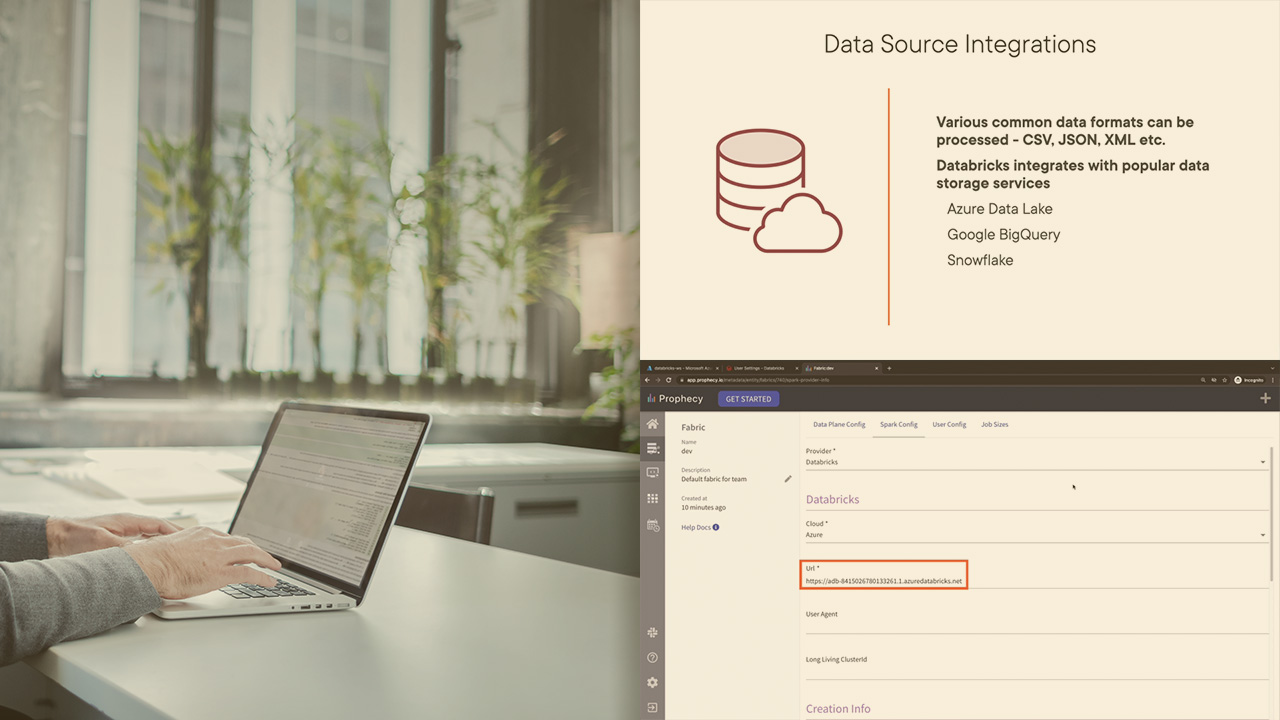The height and width of the screenshot is (720, 1280).
Task: Click the monitor icon in the sidebar
Action: [652, 473]
